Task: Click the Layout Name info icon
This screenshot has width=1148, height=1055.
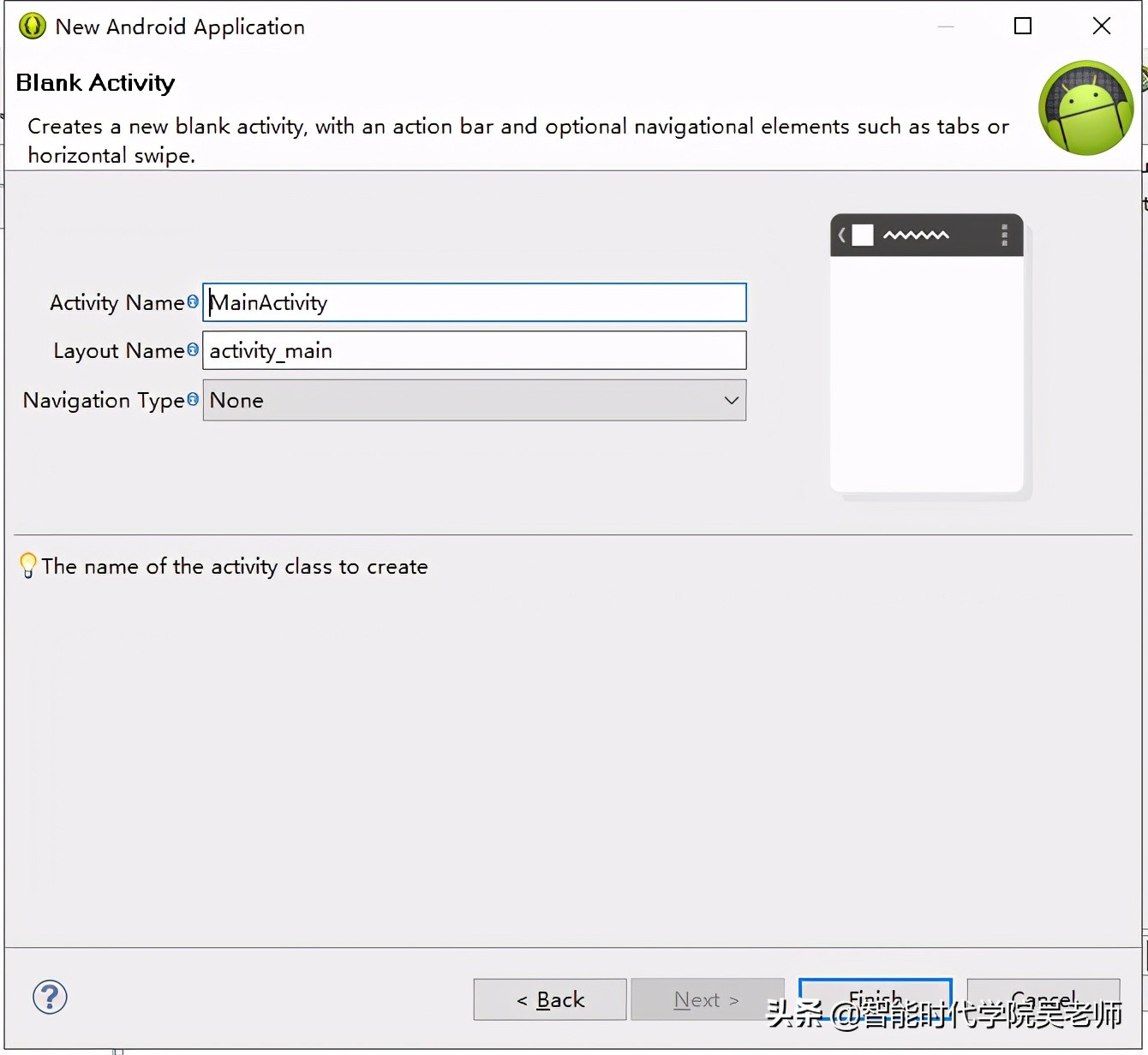Action: [193, 349]
